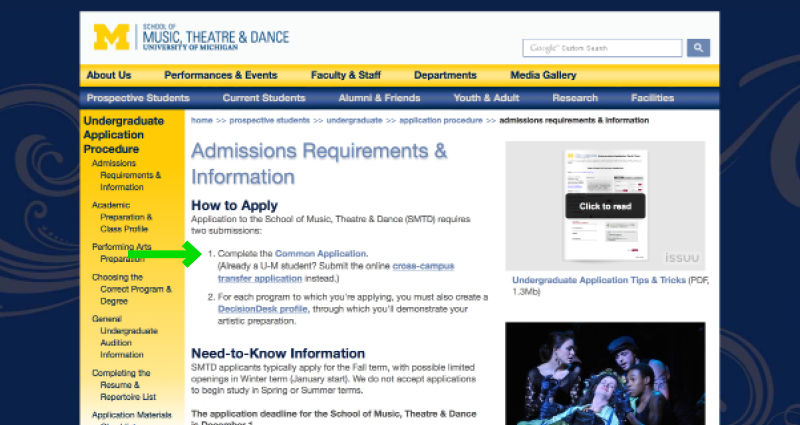Open the Media Gallery menu
Image resolution: width=800 pixels, height=425 pixels.
543,75
